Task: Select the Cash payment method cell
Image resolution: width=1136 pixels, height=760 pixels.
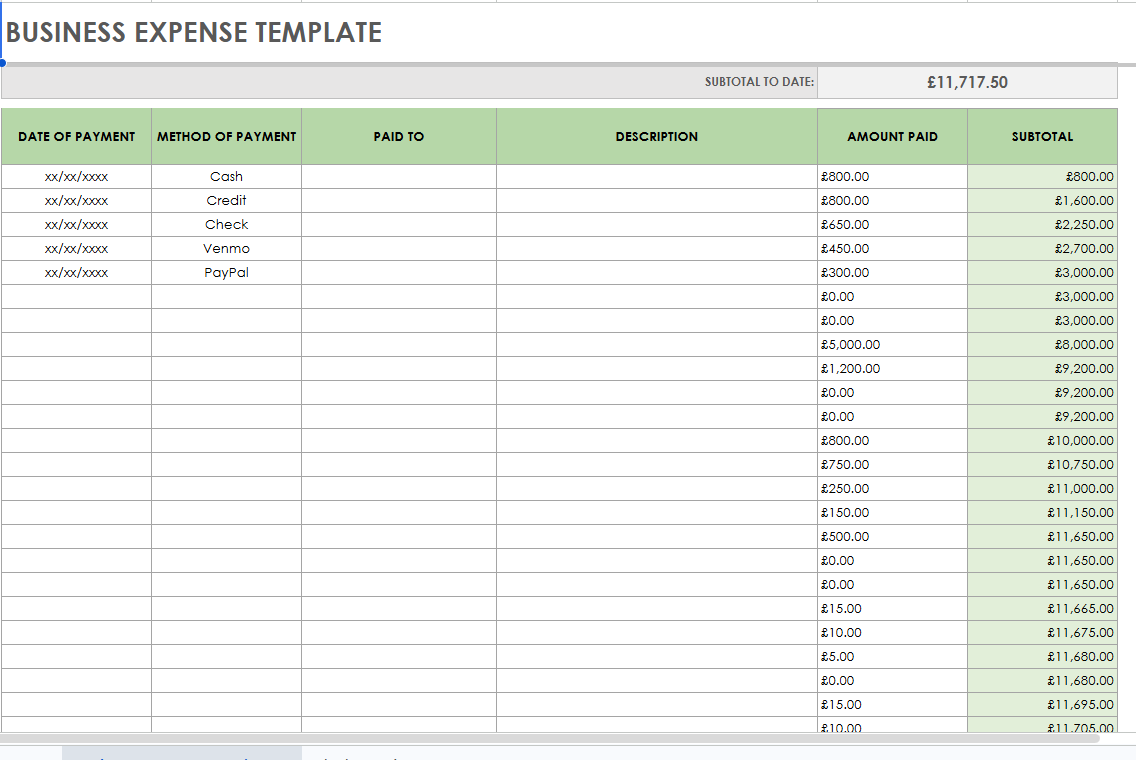Action: point(226,176)
